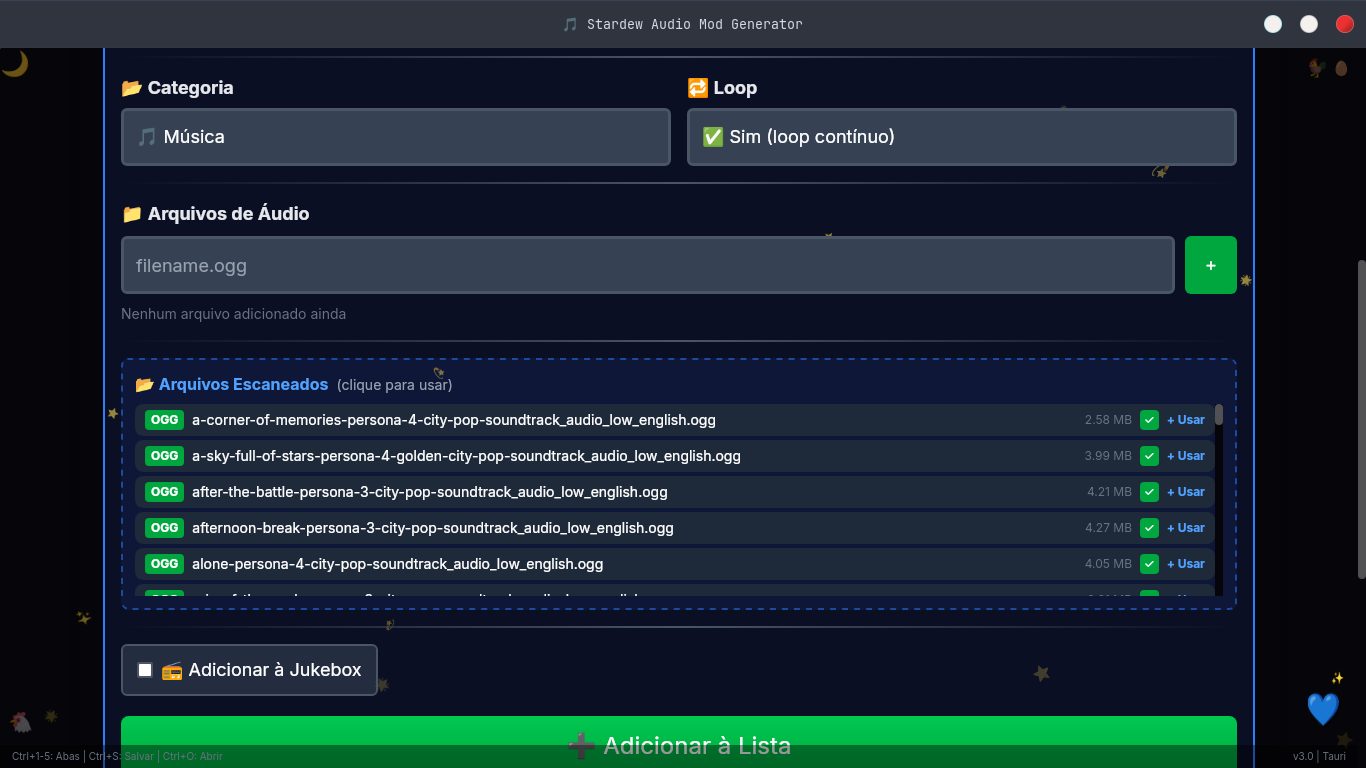This screenshot has width=1366, height=768.
Task: Click the OGG badge for alone-persona-4 file
Action: (x=164, y=564)
